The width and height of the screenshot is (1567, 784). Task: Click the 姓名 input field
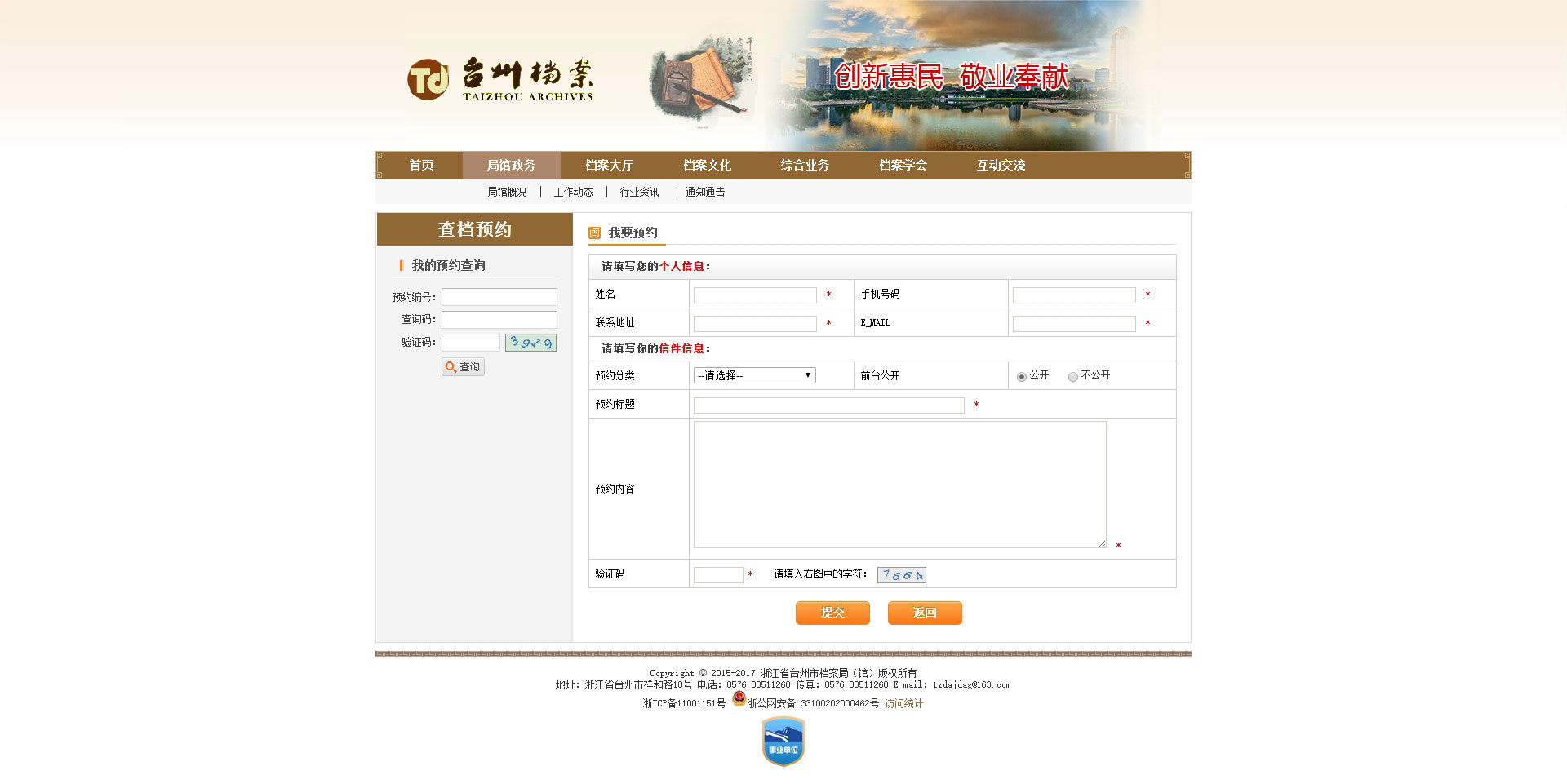pyautogui.click(x=755, y=295)
